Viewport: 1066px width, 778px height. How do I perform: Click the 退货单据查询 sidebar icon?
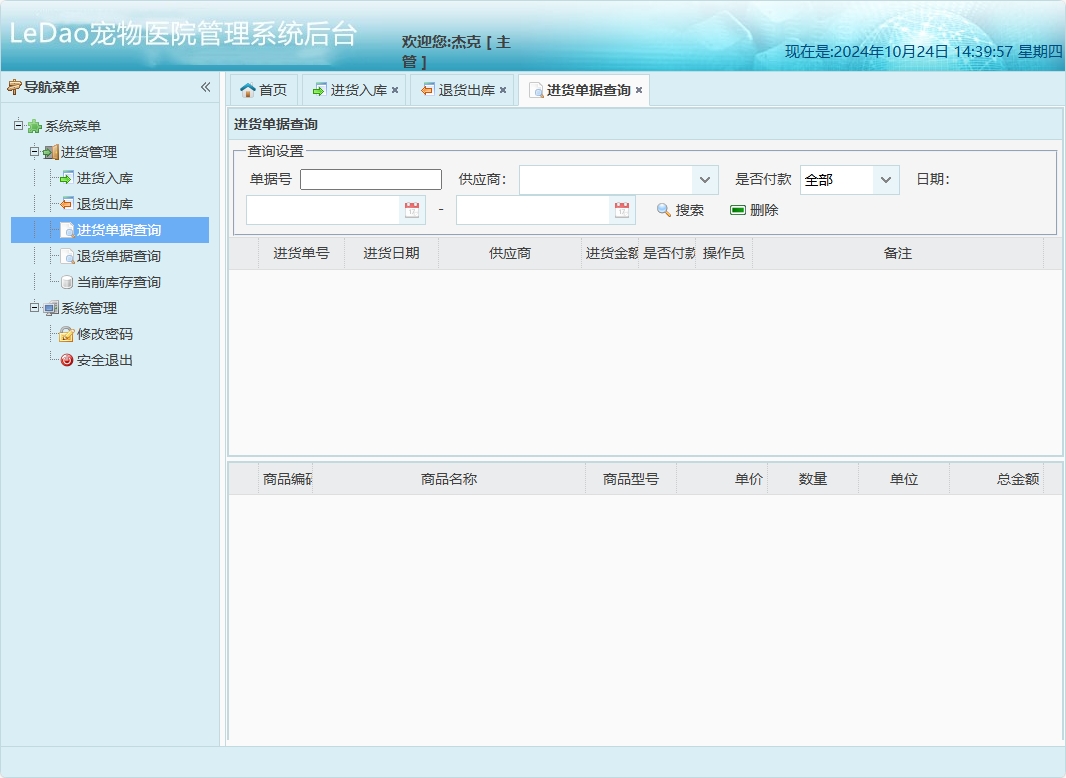[68, 255]
